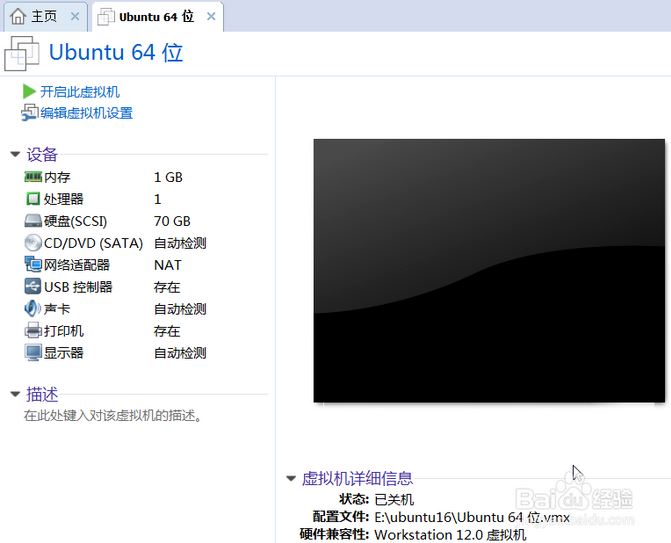Image resolution: width=671 pixels, height=543 pixels.
Task: Click the config file path E:\ubuntu16
Action: click(472, 517)
